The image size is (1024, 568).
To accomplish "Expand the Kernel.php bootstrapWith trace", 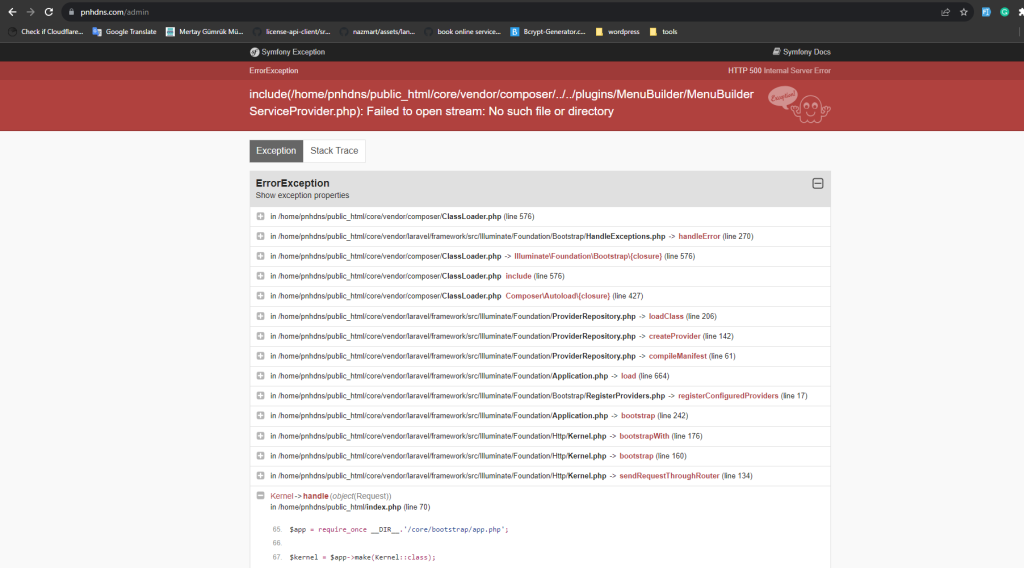I will coord(261,436).
